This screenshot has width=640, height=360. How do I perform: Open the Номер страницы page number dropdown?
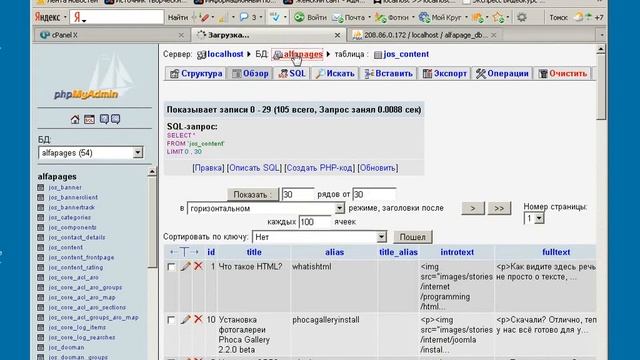coord(539,218)
